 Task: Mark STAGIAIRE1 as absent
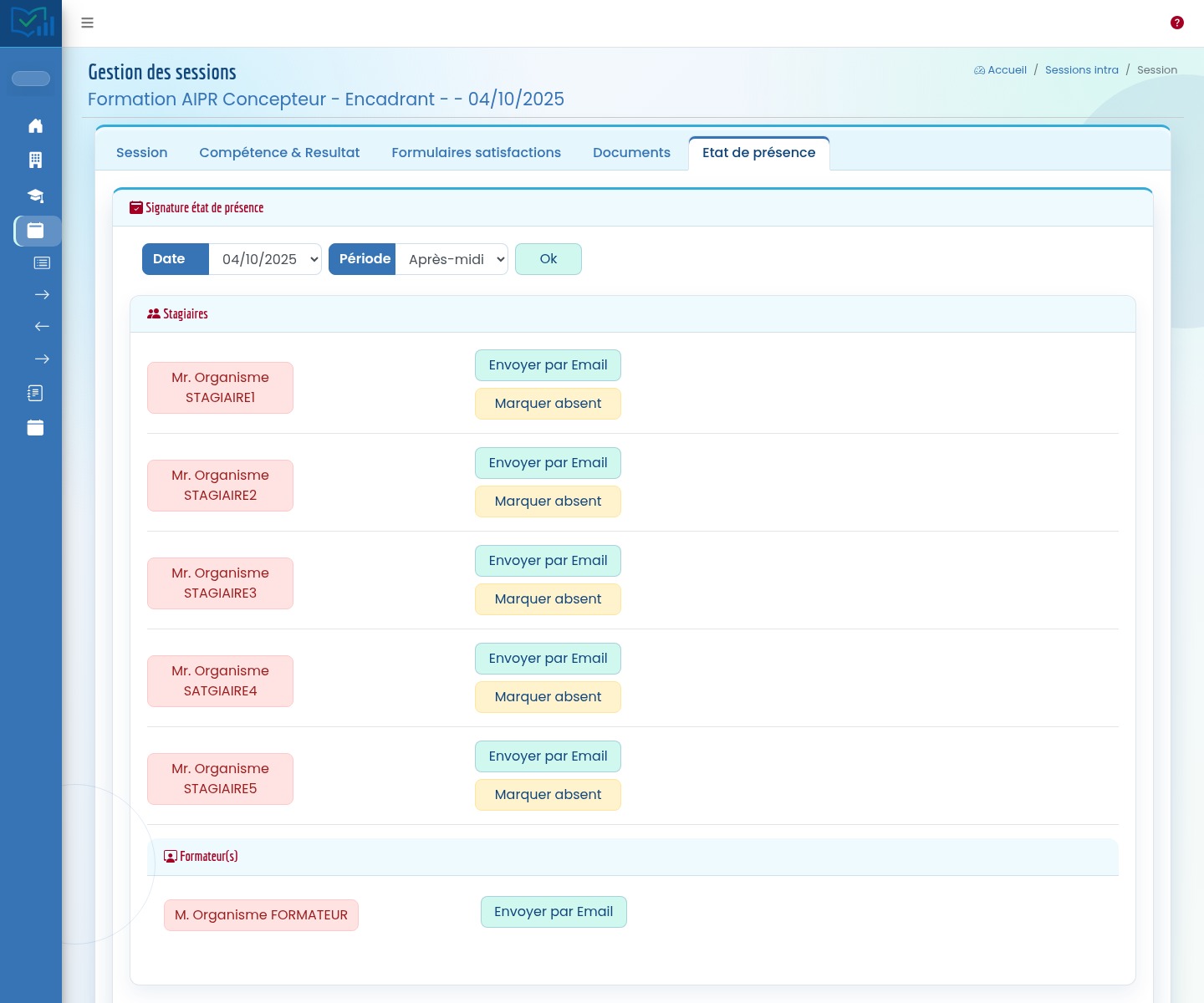(x=548, y=404)
